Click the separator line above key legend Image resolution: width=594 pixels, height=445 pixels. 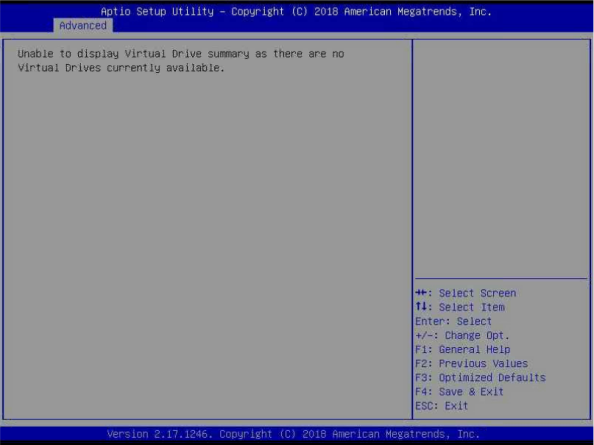501,279
